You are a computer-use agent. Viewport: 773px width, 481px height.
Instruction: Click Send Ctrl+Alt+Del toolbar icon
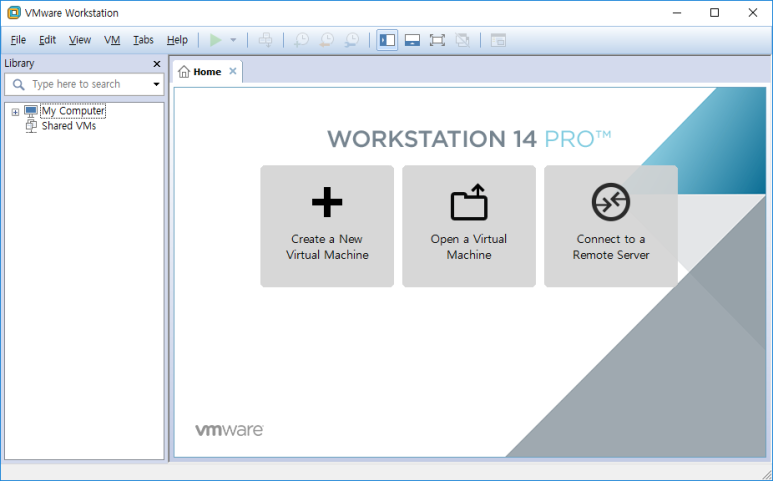(x=266, y=40)
